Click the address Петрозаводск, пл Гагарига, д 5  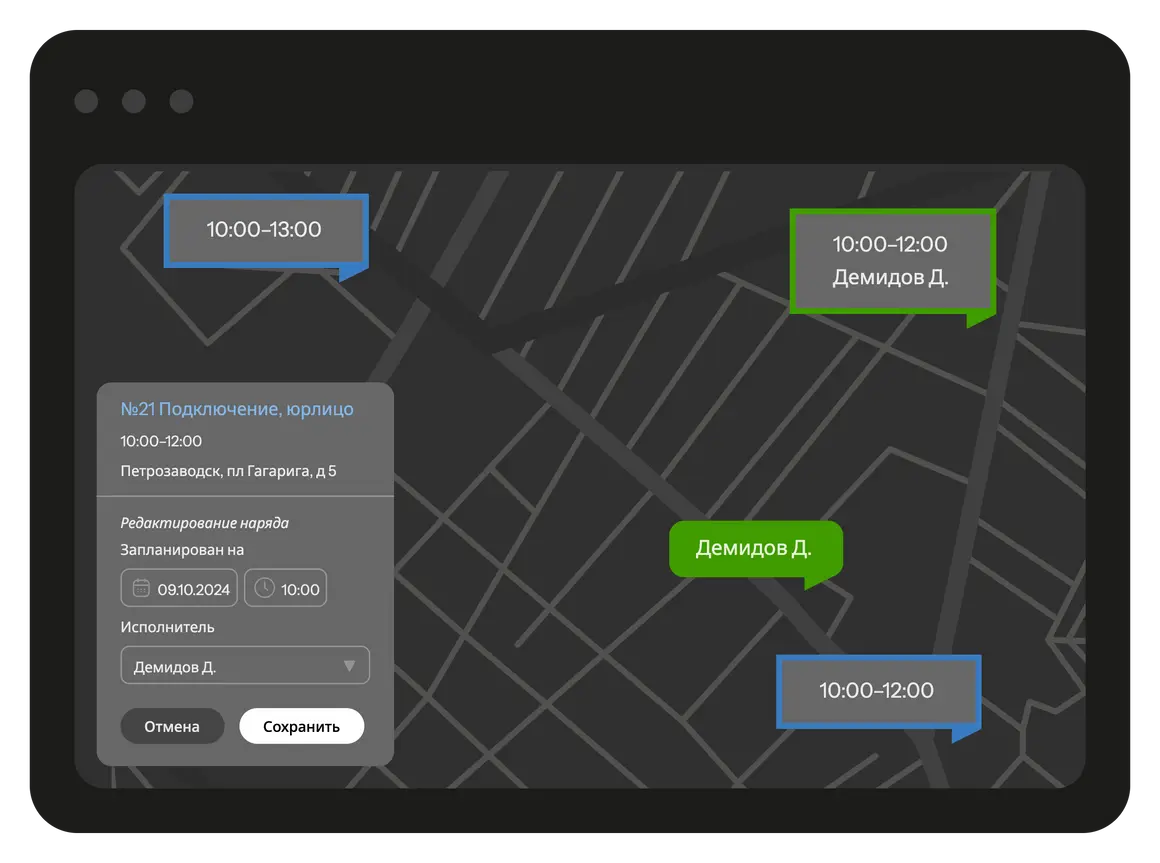[x=228, y=470]
